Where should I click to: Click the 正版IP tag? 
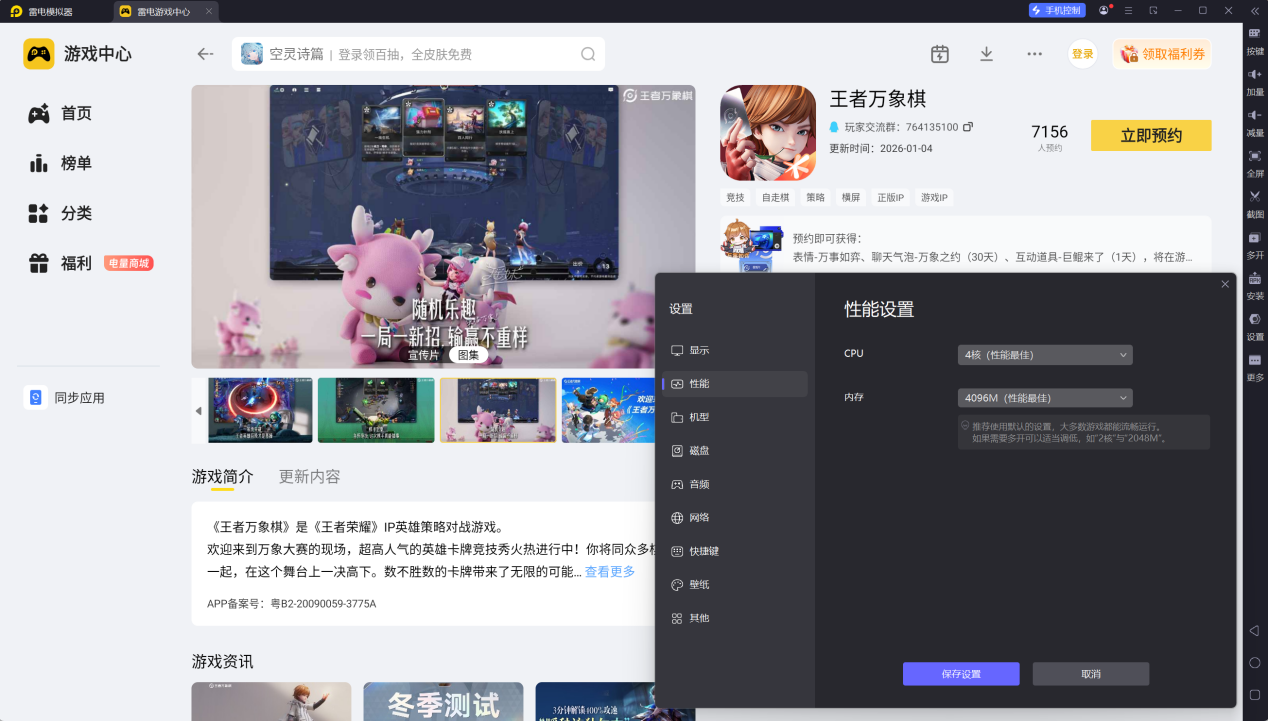coord(890,198)
